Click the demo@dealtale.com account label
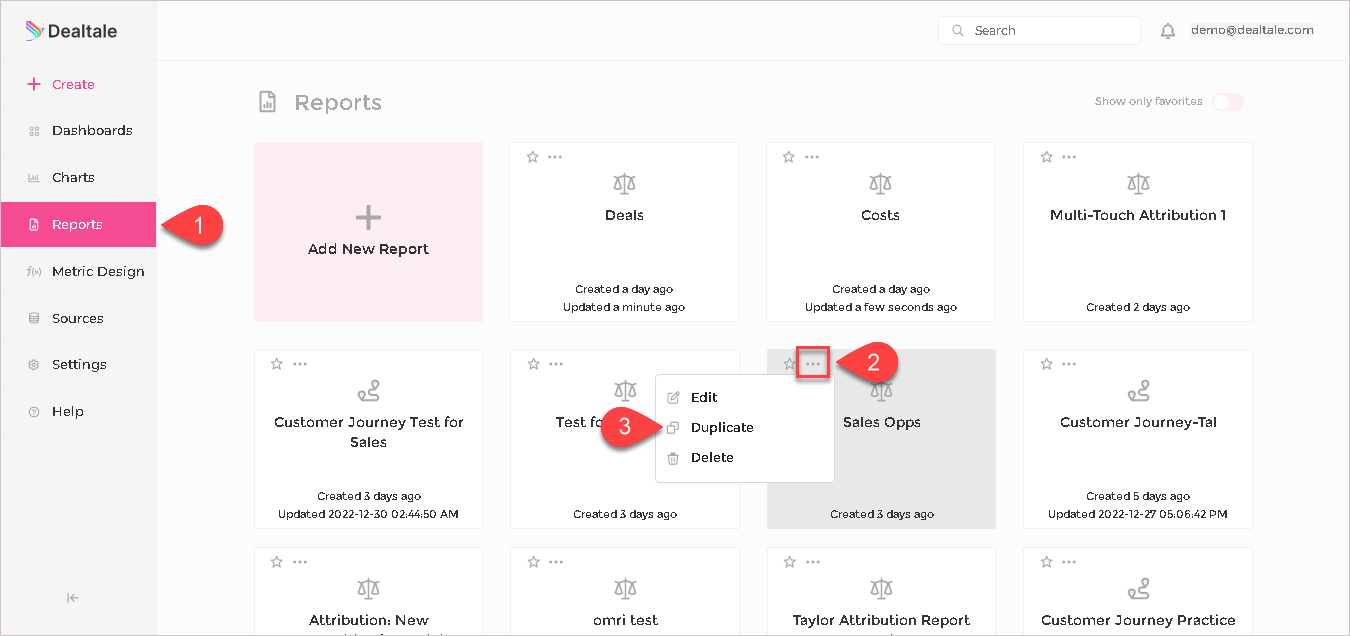Screen dimensions: 1350x636 1252,30
